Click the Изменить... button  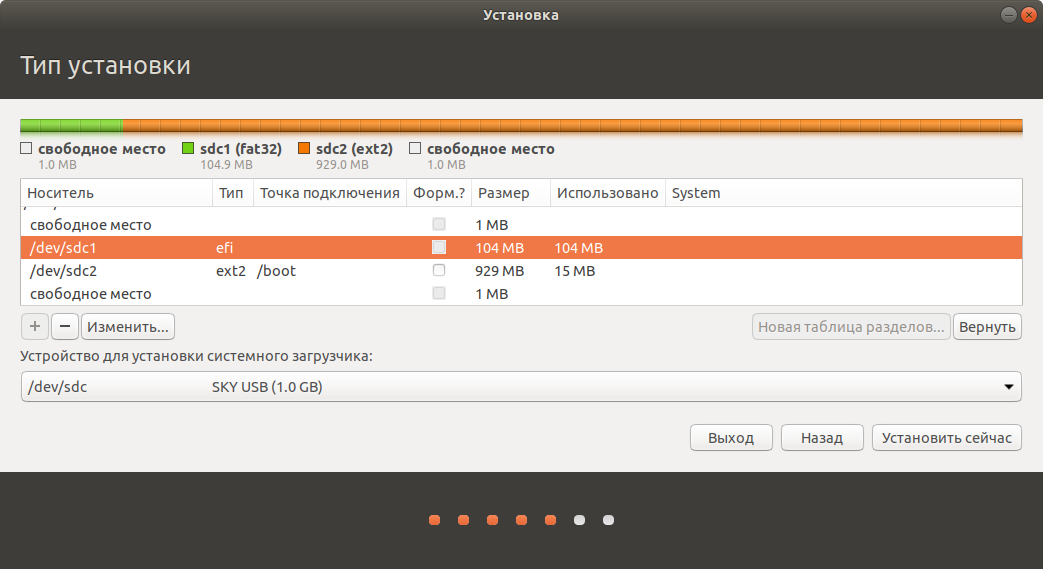click(128, 326)
